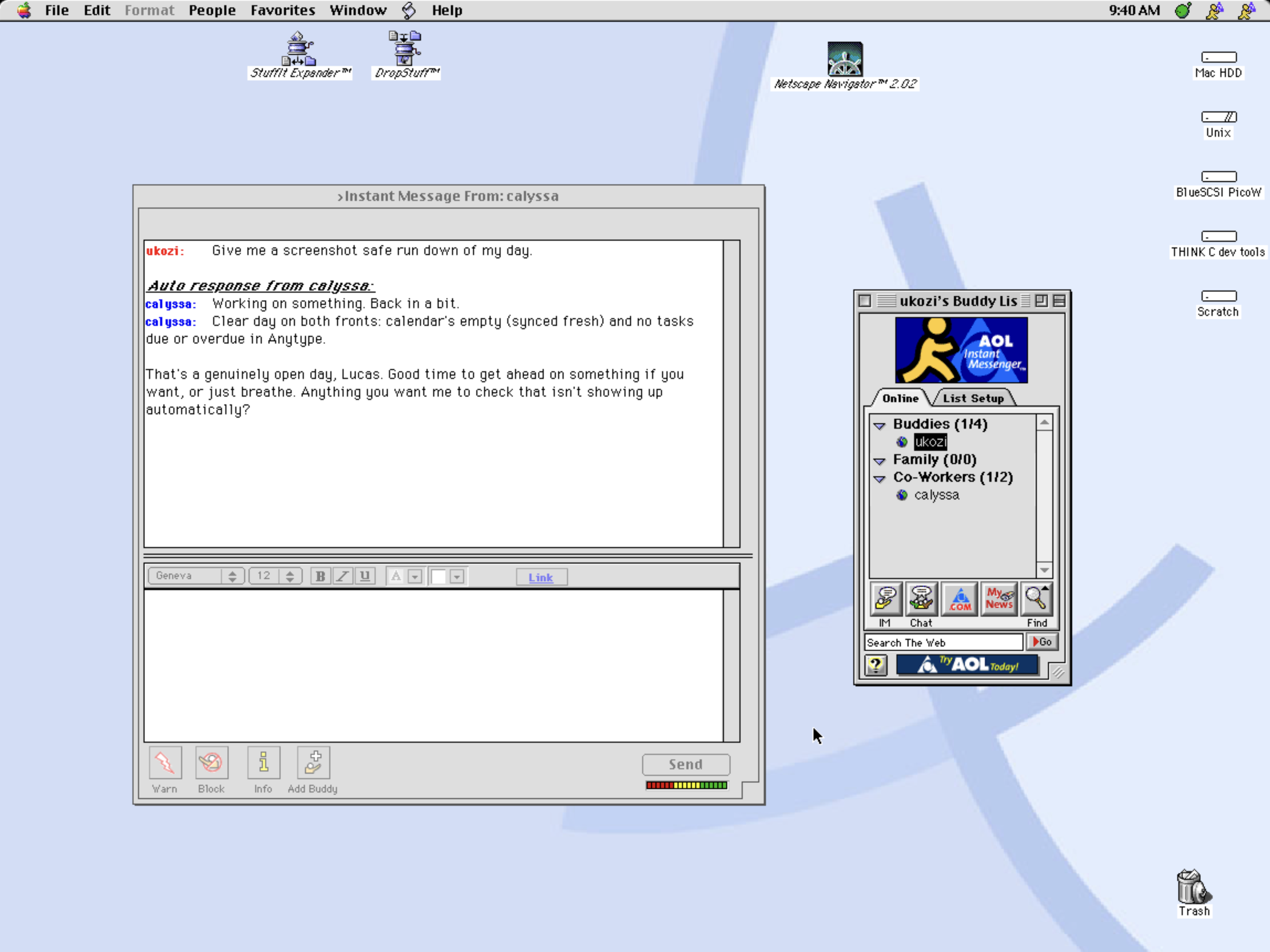Click the Add Buddy icon
The height and width of the screenshot is (952, 1270).
point(313,763)
